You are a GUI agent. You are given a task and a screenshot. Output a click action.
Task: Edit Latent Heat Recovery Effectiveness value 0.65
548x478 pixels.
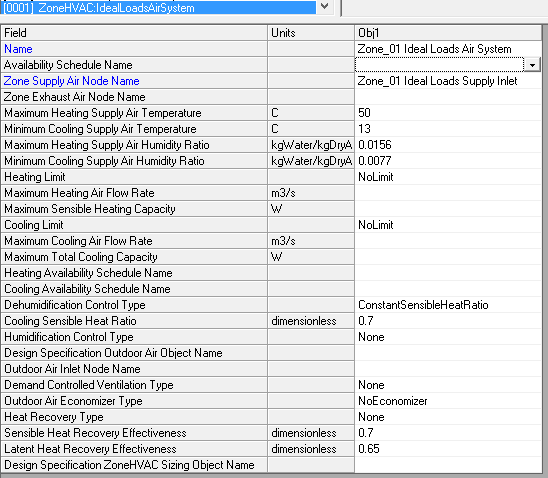[x=448, y=449]
